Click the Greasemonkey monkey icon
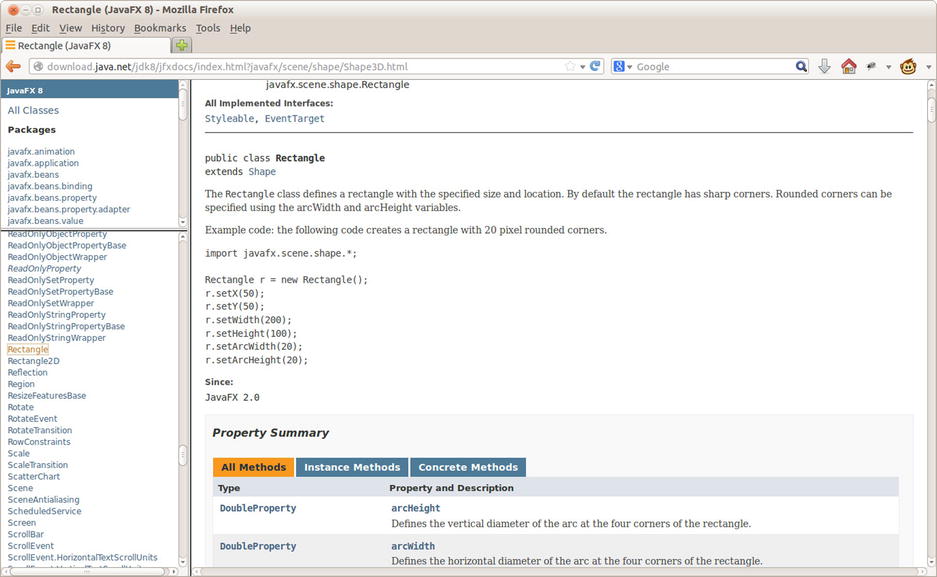 tap(908, 67)
